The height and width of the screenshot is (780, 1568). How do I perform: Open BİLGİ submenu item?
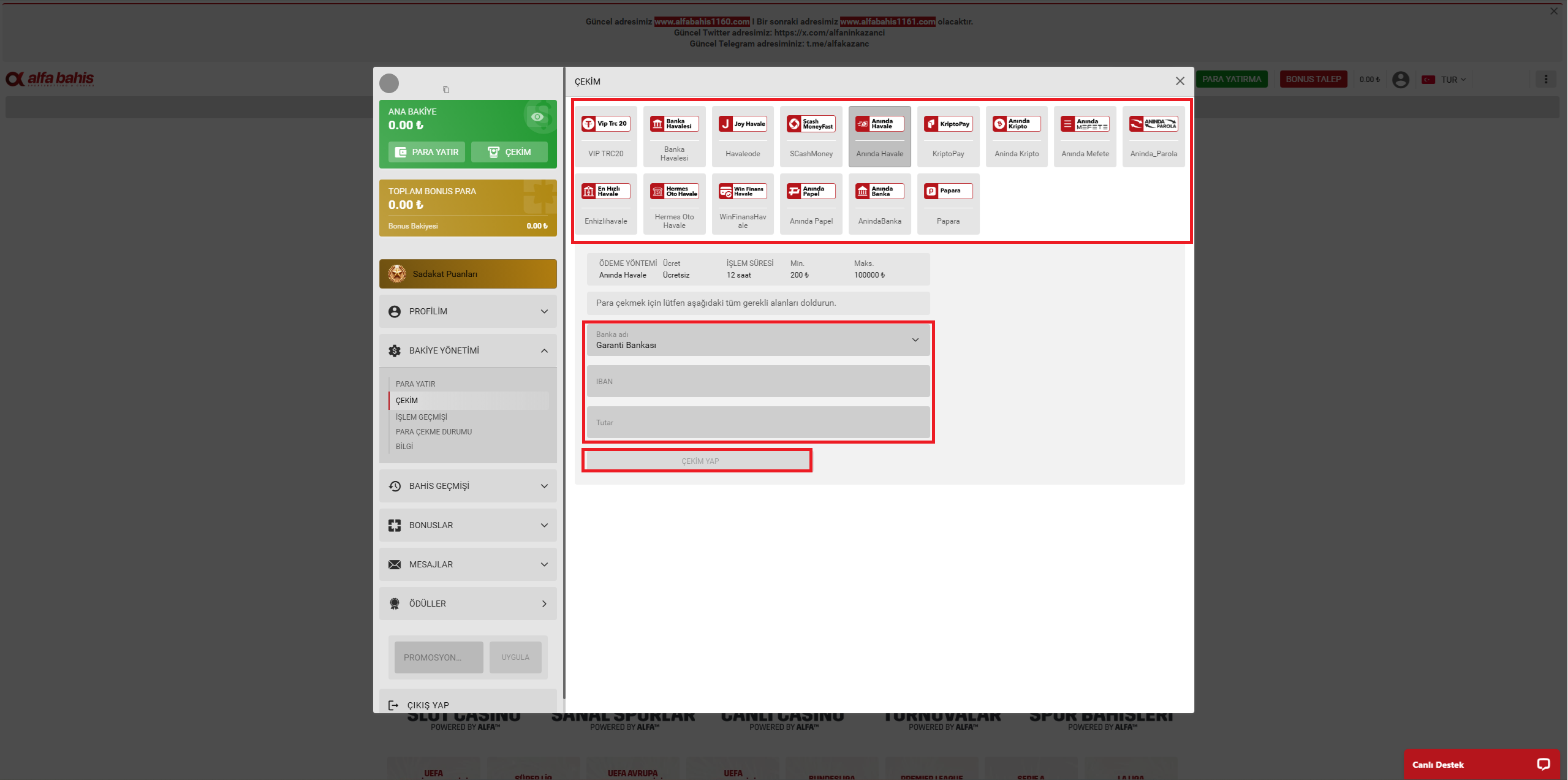pyautogui.click(x=404, y=447)
